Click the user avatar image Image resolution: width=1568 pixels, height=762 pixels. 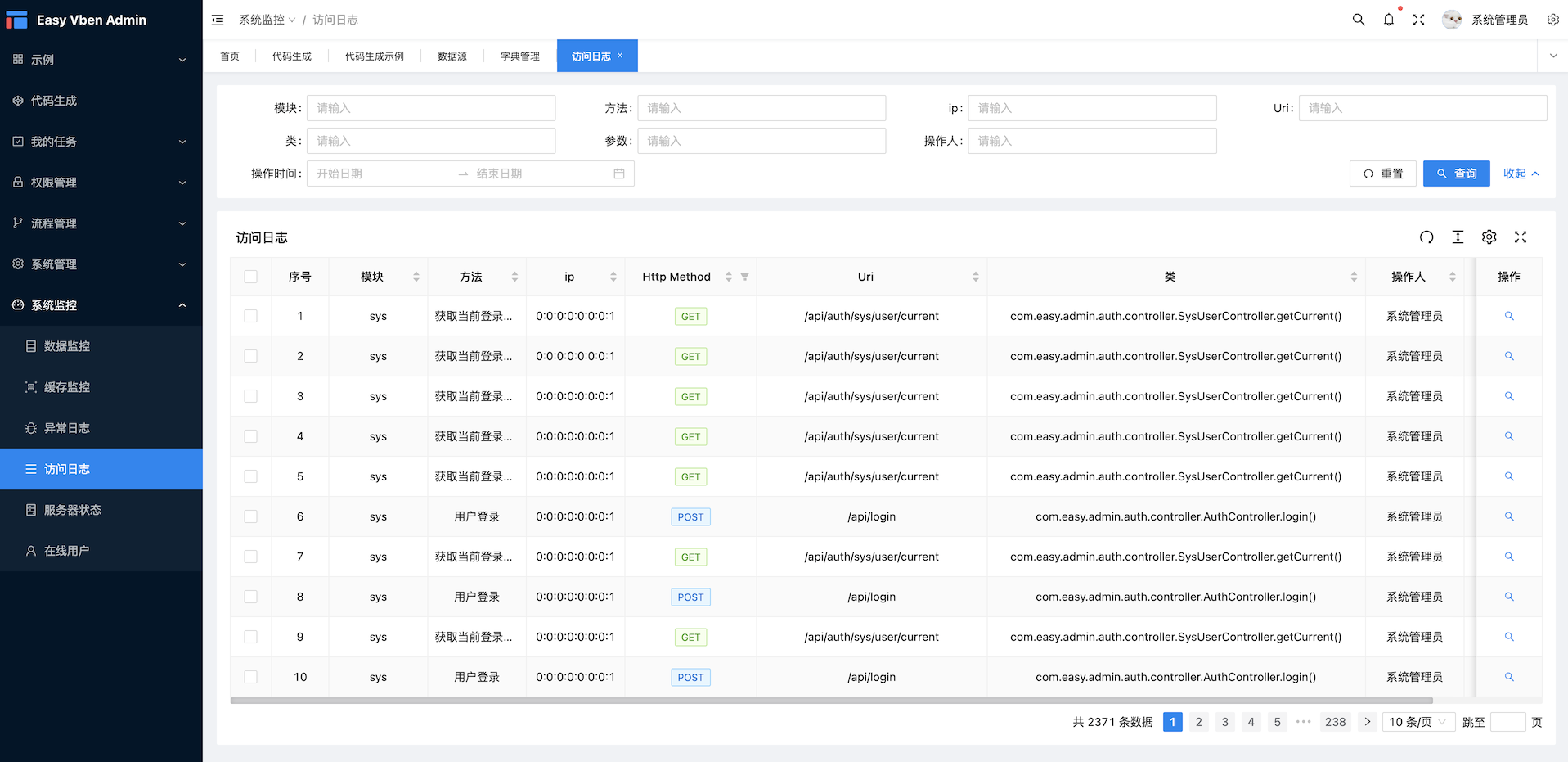(1452, 20)
